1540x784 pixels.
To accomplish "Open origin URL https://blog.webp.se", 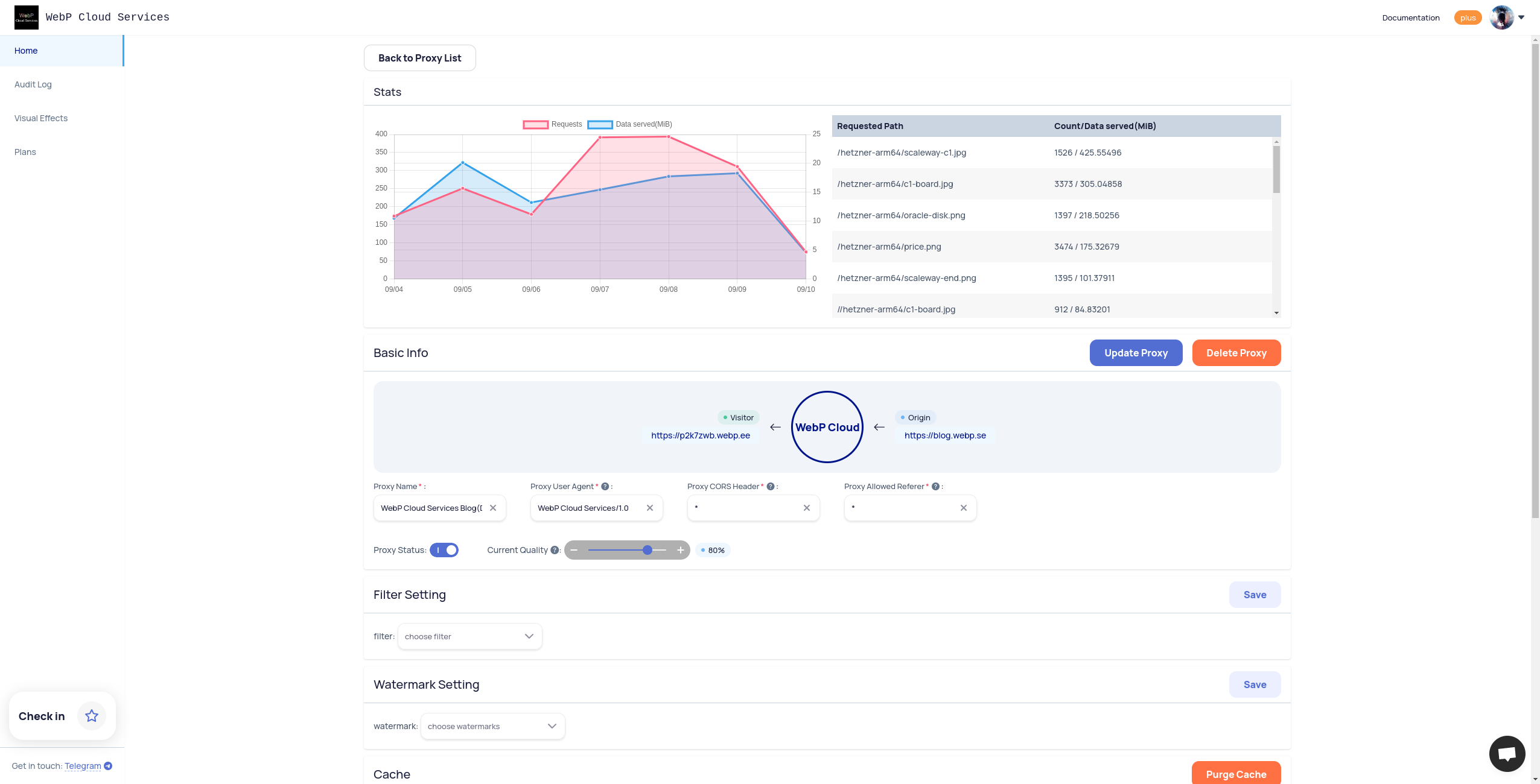I will (x=945, y=435).
